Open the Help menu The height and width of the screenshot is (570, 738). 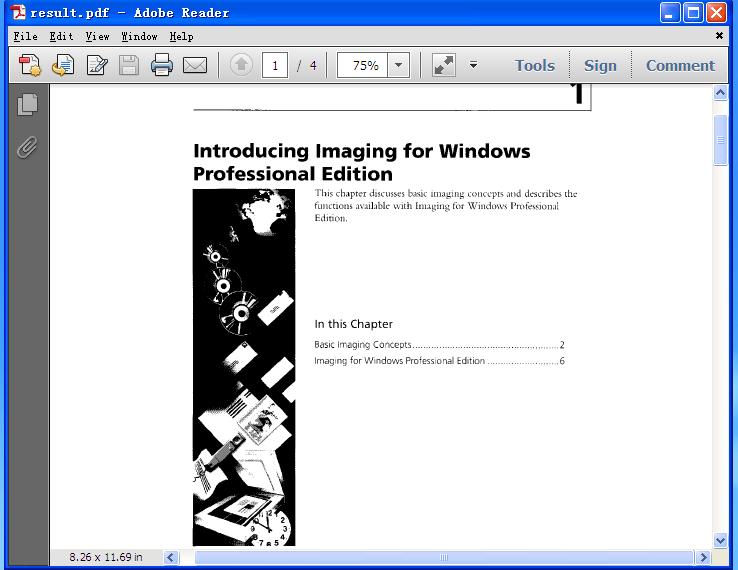point(182,36)
